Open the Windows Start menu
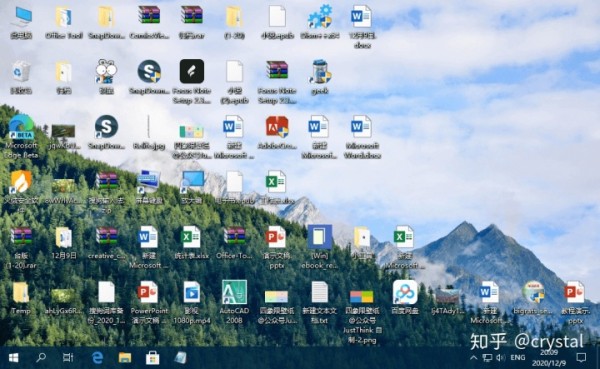 click(x=14, y=358)
